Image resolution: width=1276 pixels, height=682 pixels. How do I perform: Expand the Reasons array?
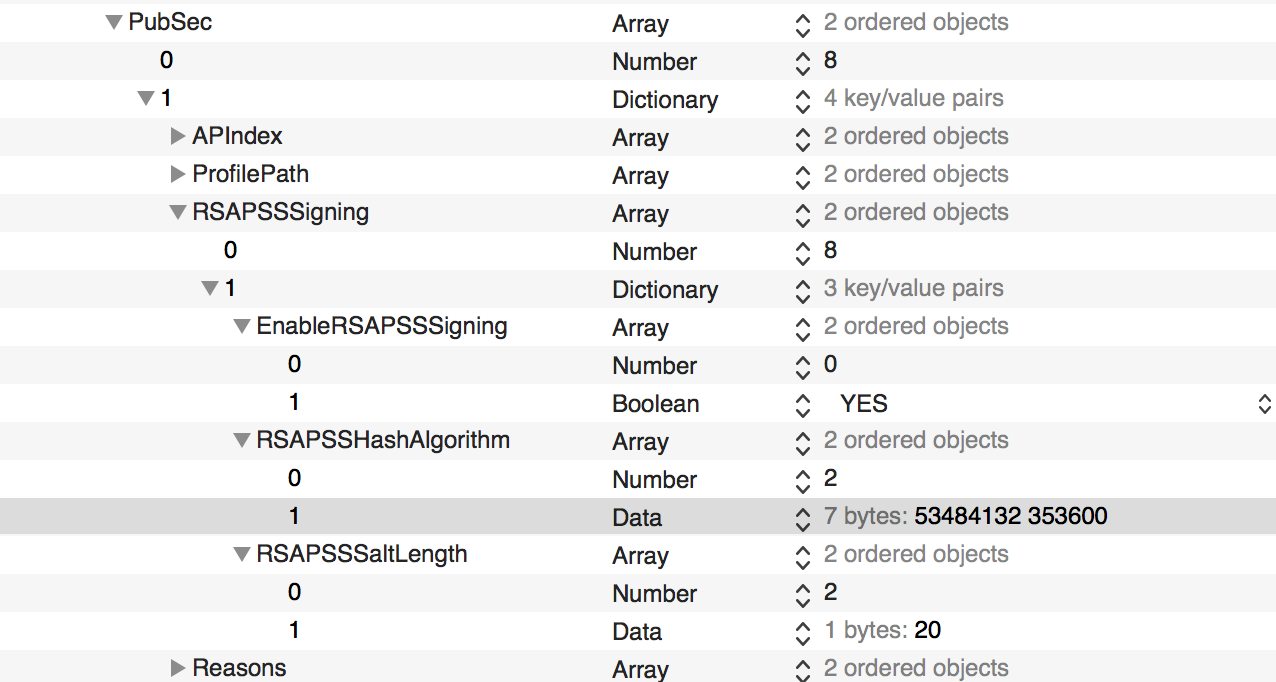coord(178,668)
